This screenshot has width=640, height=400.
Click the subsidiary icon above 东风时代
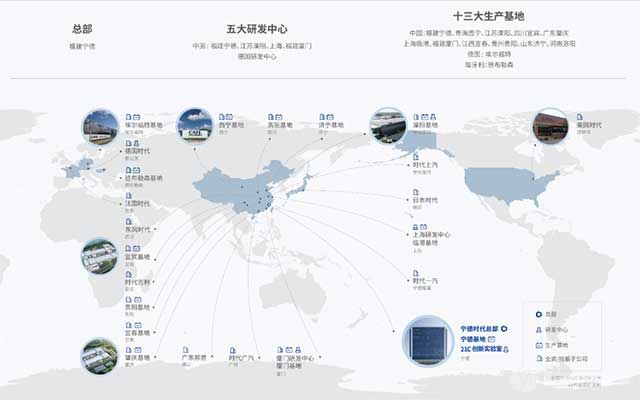[x=129, y=222]
